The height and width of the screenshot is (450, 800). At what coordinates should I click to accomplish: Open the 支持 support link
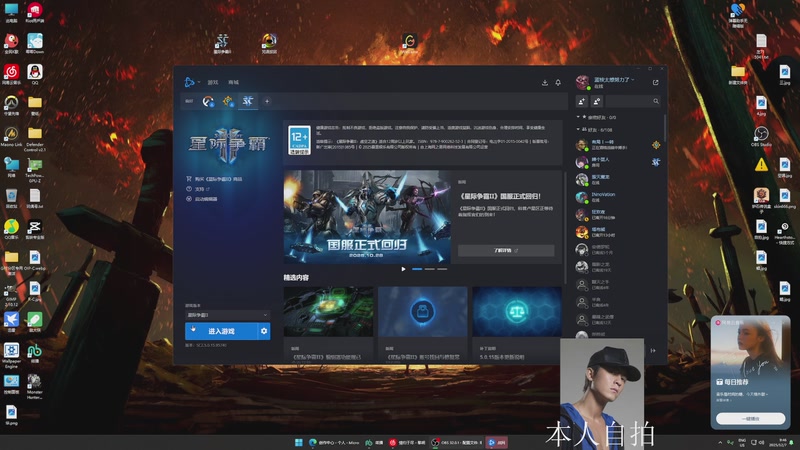[x=198, y=189]
